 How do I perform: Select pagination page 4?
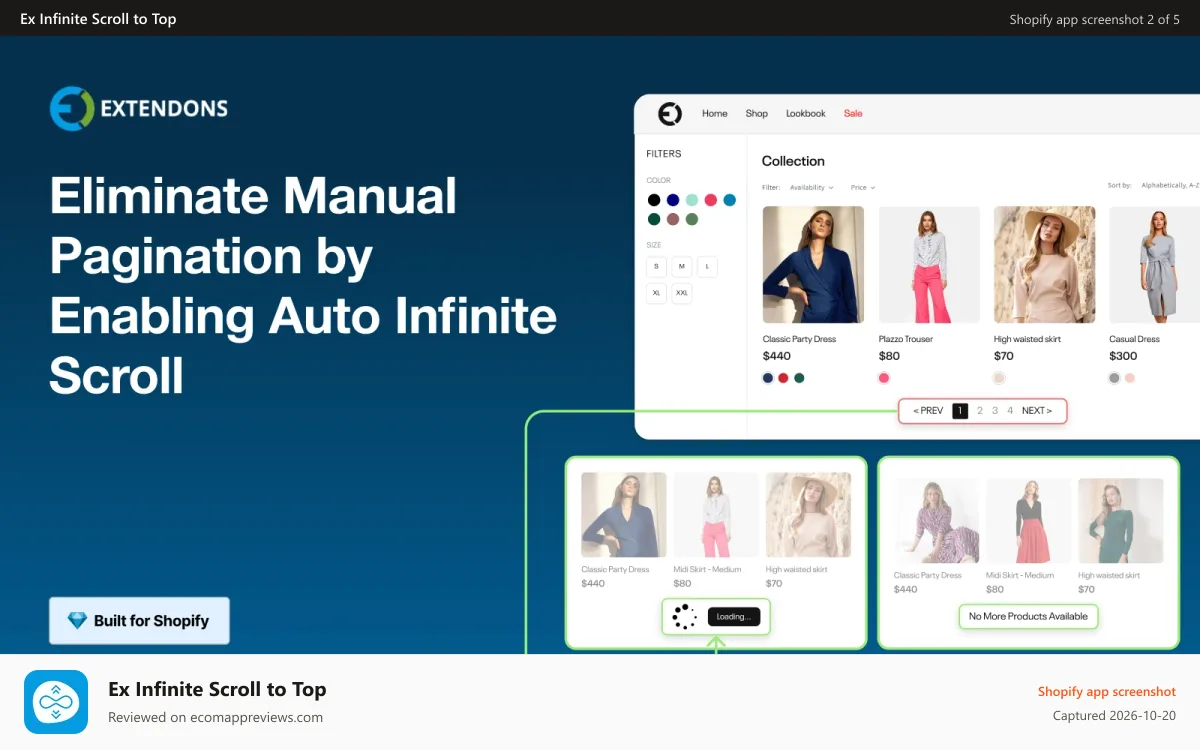pos(1010,411)
